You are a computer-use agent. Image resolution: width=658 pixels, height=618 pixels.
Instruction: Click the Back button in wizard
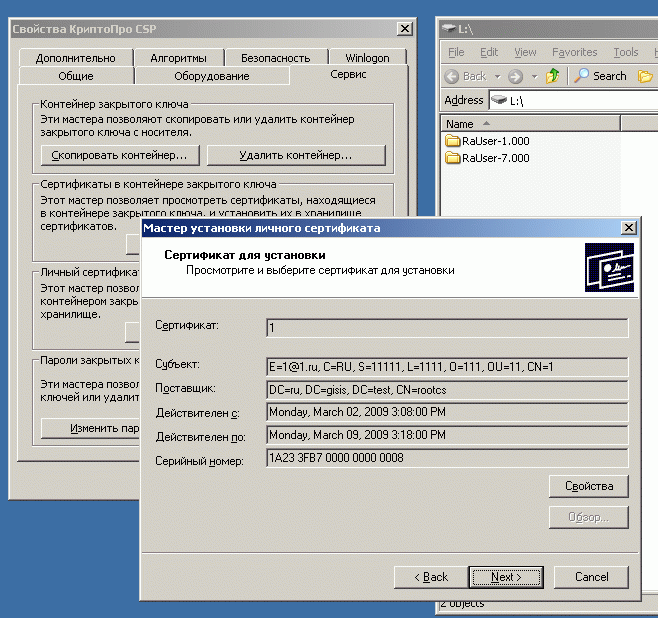(431, 577)
